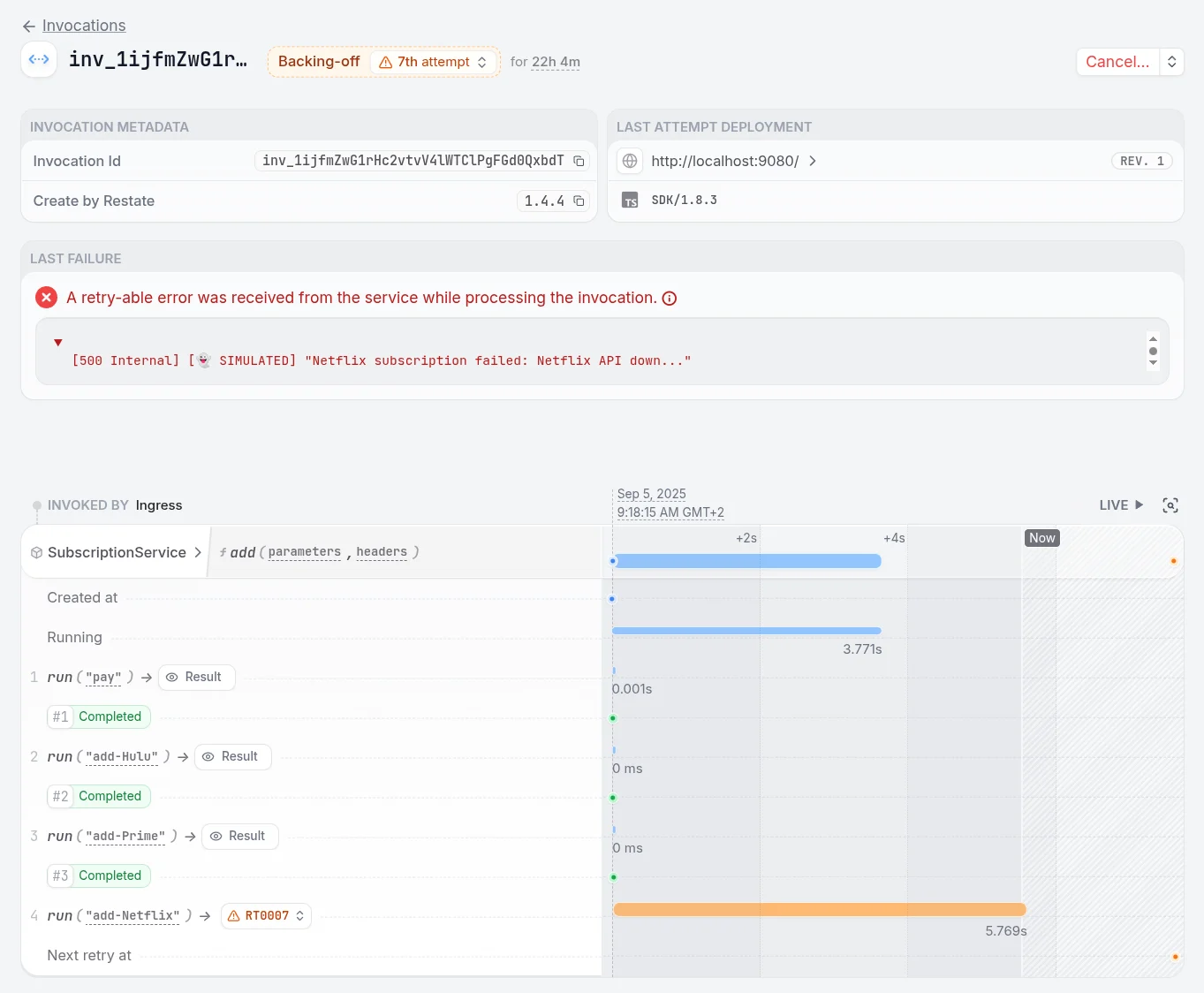Copy the Invocation Id value
The image size is (1204, 993).
pos(579,161)
